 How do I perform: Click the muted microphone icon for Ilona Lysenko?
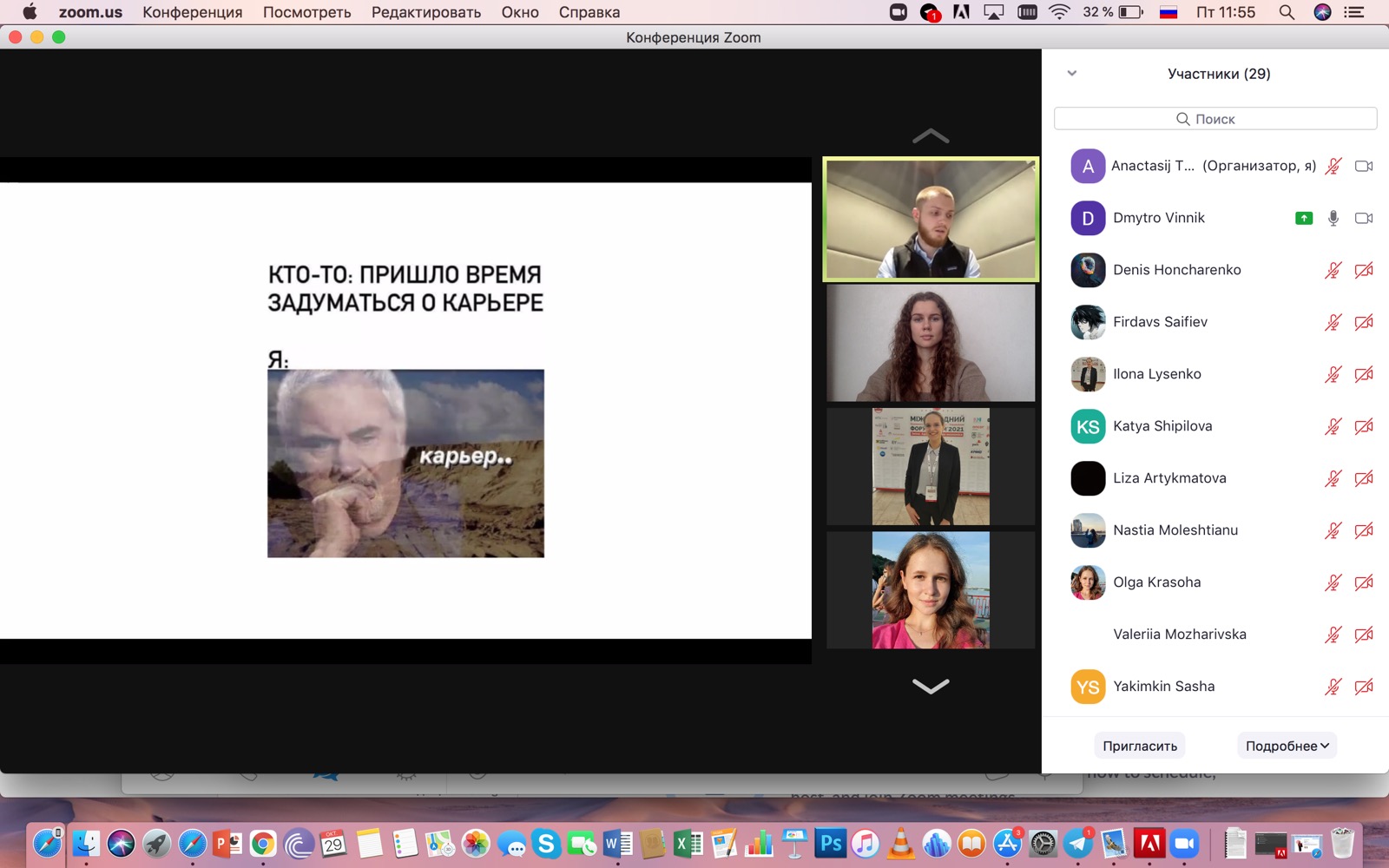(x=1333, y=374)
